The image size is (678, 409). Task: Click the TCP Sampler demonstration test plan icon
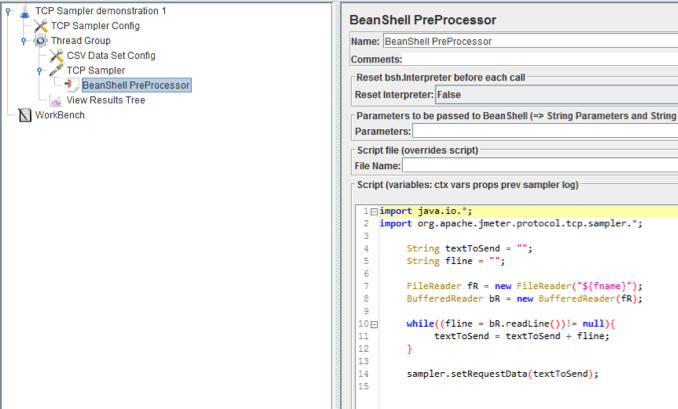tap(24, 10)
